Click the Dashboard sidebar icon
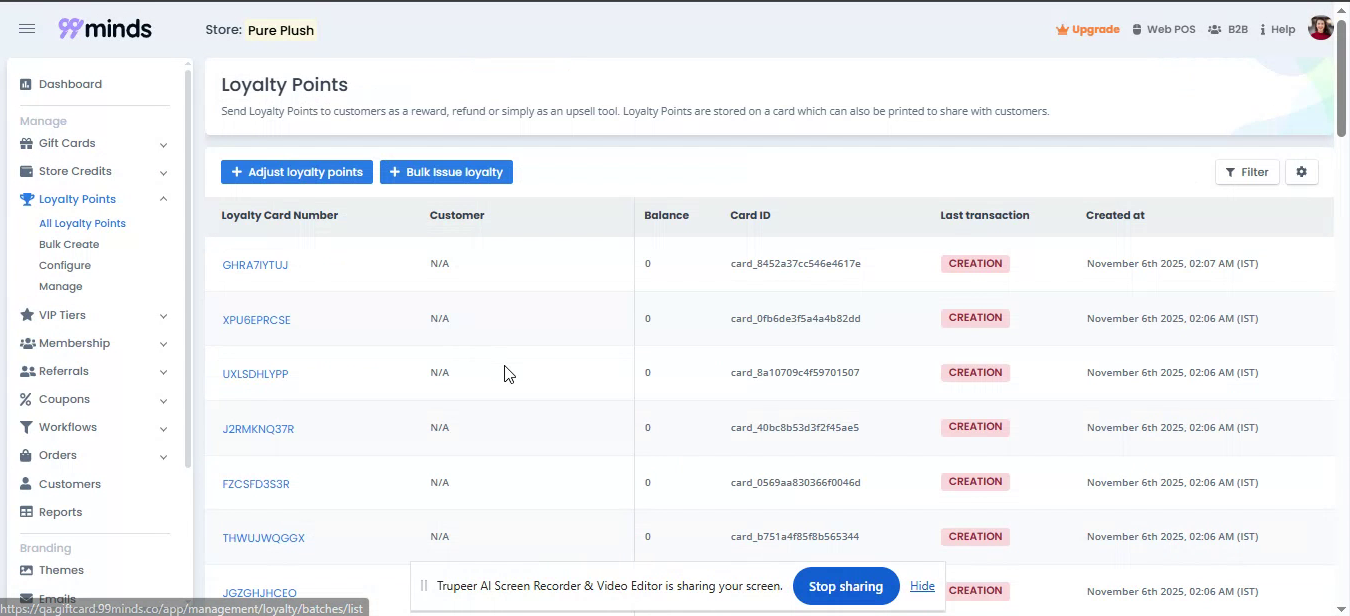 (26, 85)
